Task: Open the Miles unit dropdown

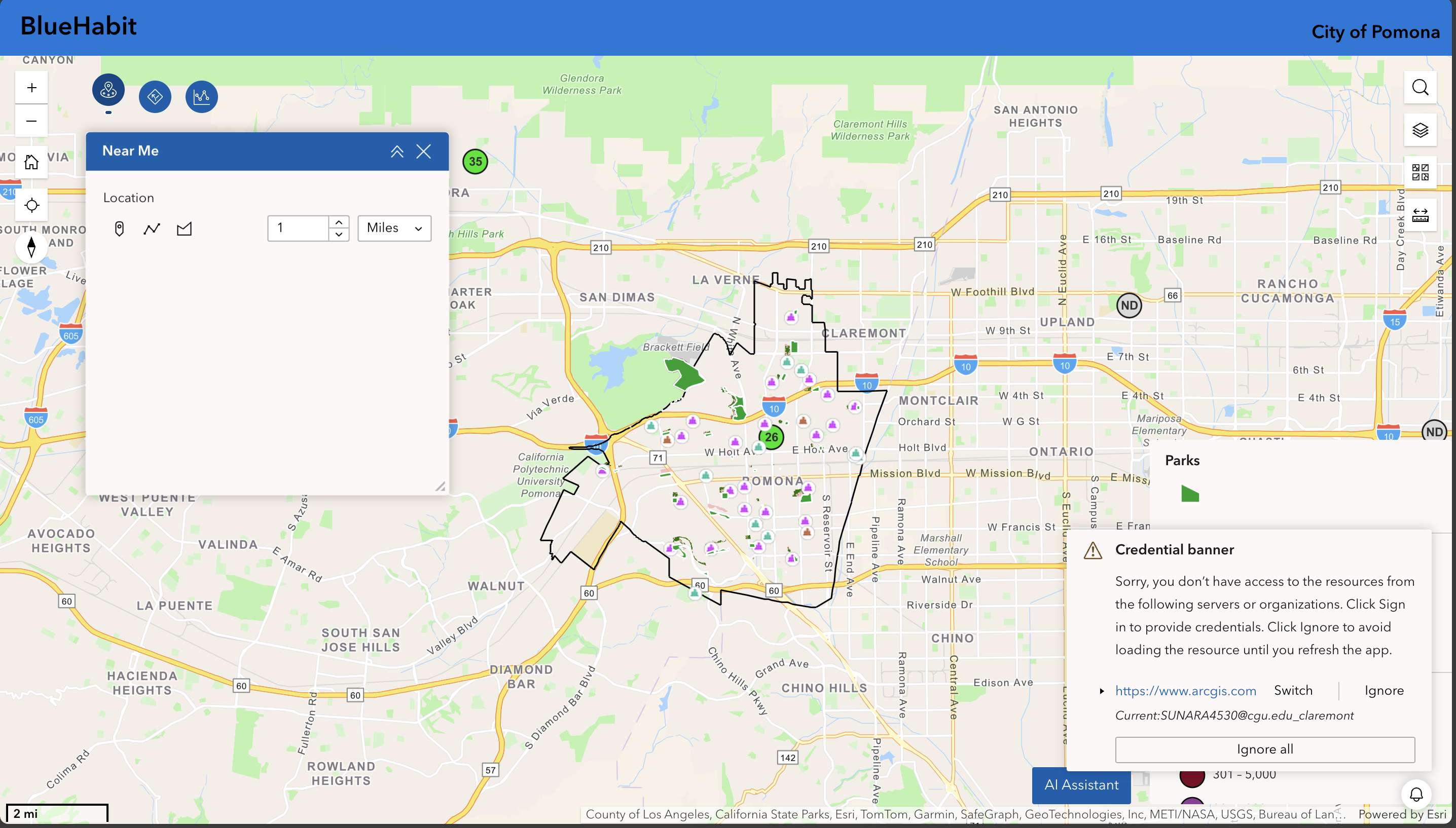Action: click(x=394, y=228)
